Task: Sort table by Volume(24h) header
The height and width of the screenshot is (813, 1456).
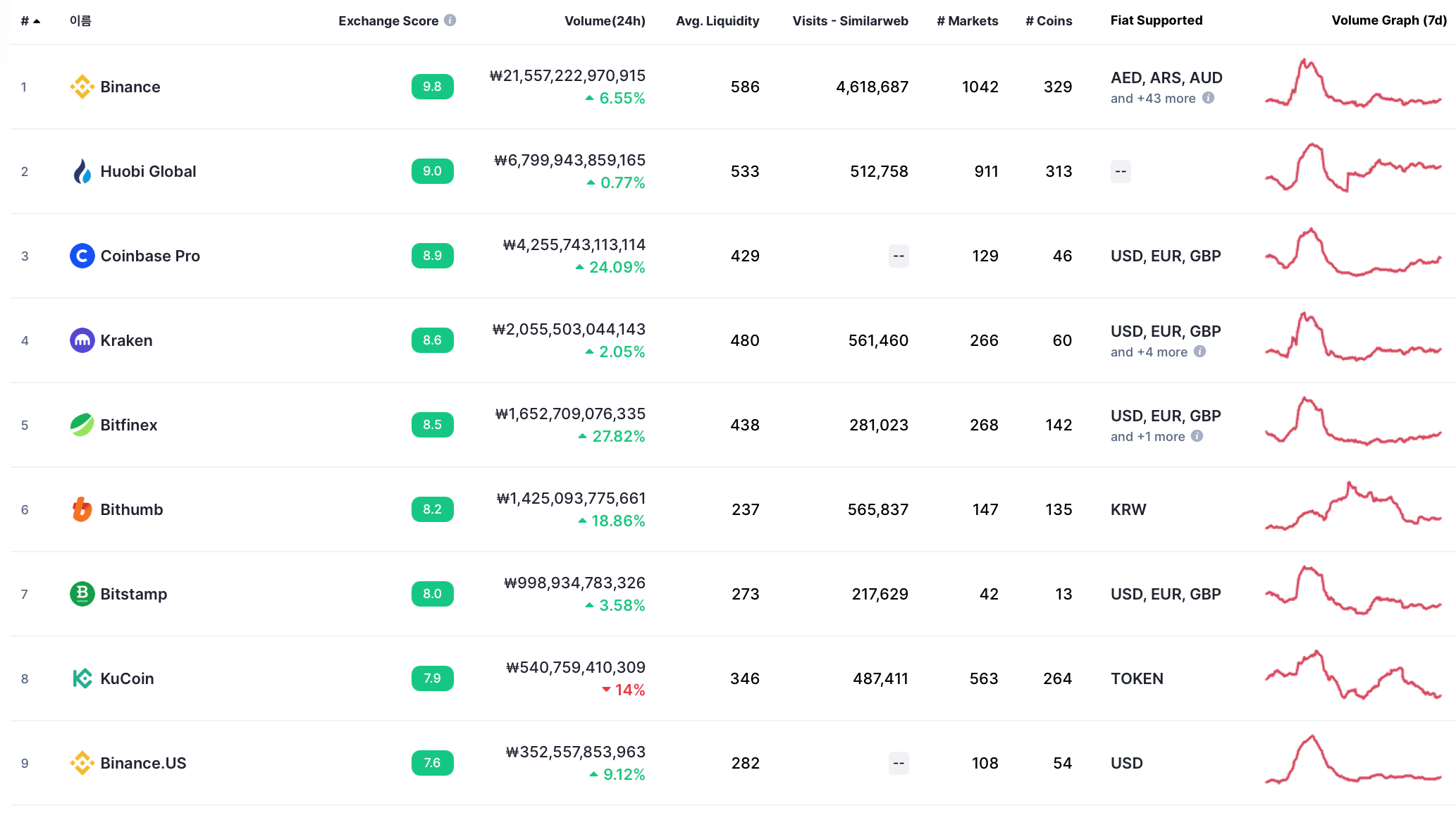Action: [604, 21]
